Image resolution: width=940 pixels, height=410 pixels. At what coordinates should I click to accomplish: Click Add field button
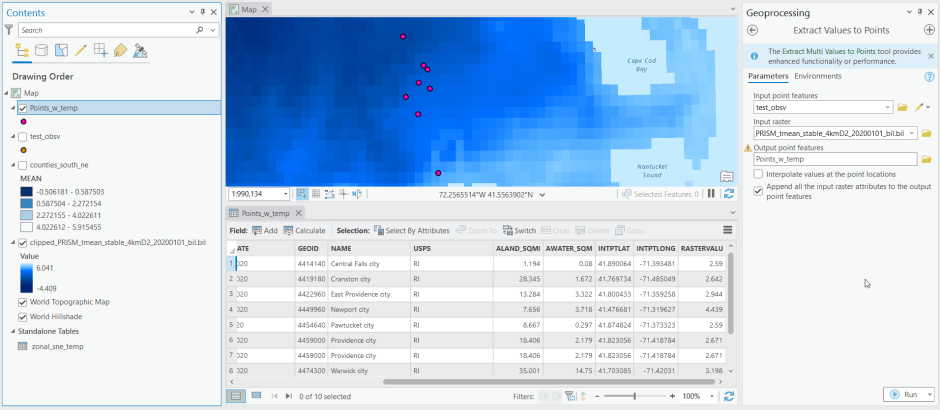coord(265,230)
